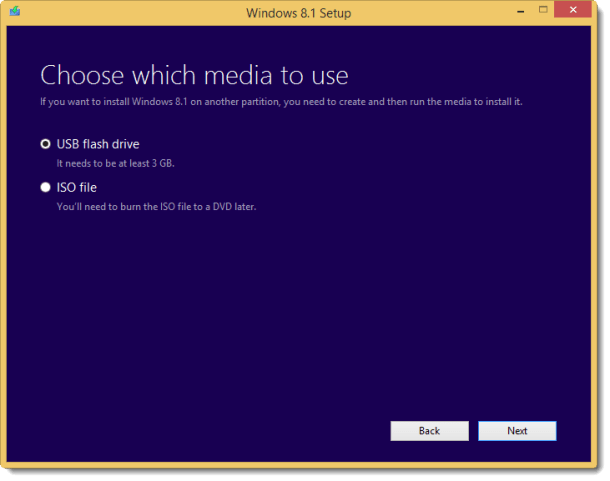The width and height of the screenshot is (610, 481).
Task: Click the Next button
Action: click(x=517, y=431)
